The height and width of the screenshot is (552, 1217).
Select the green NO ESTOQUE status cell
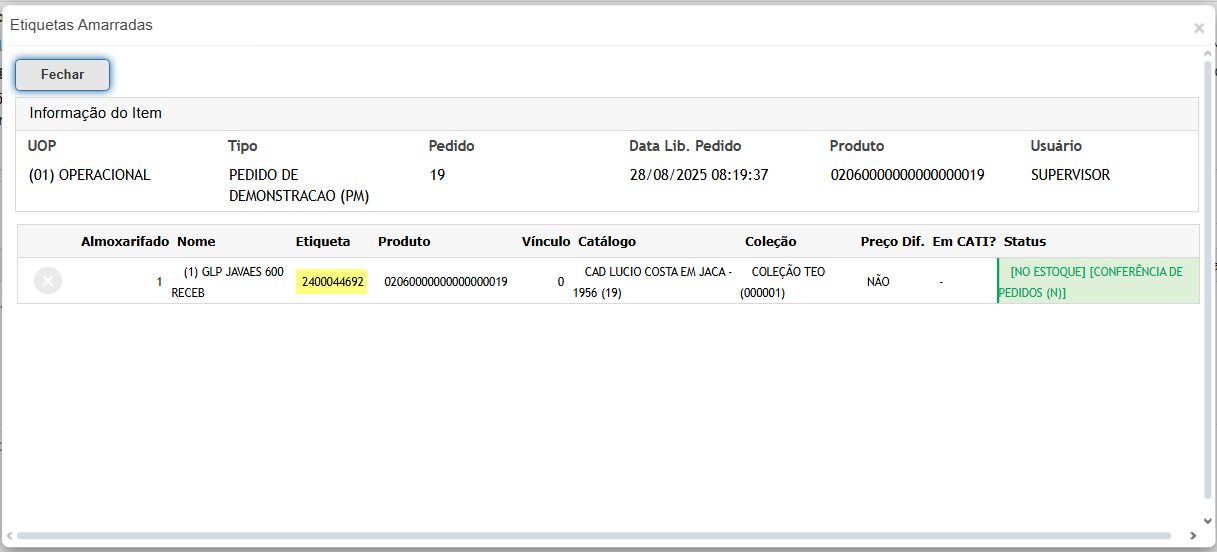[1097, 282]
